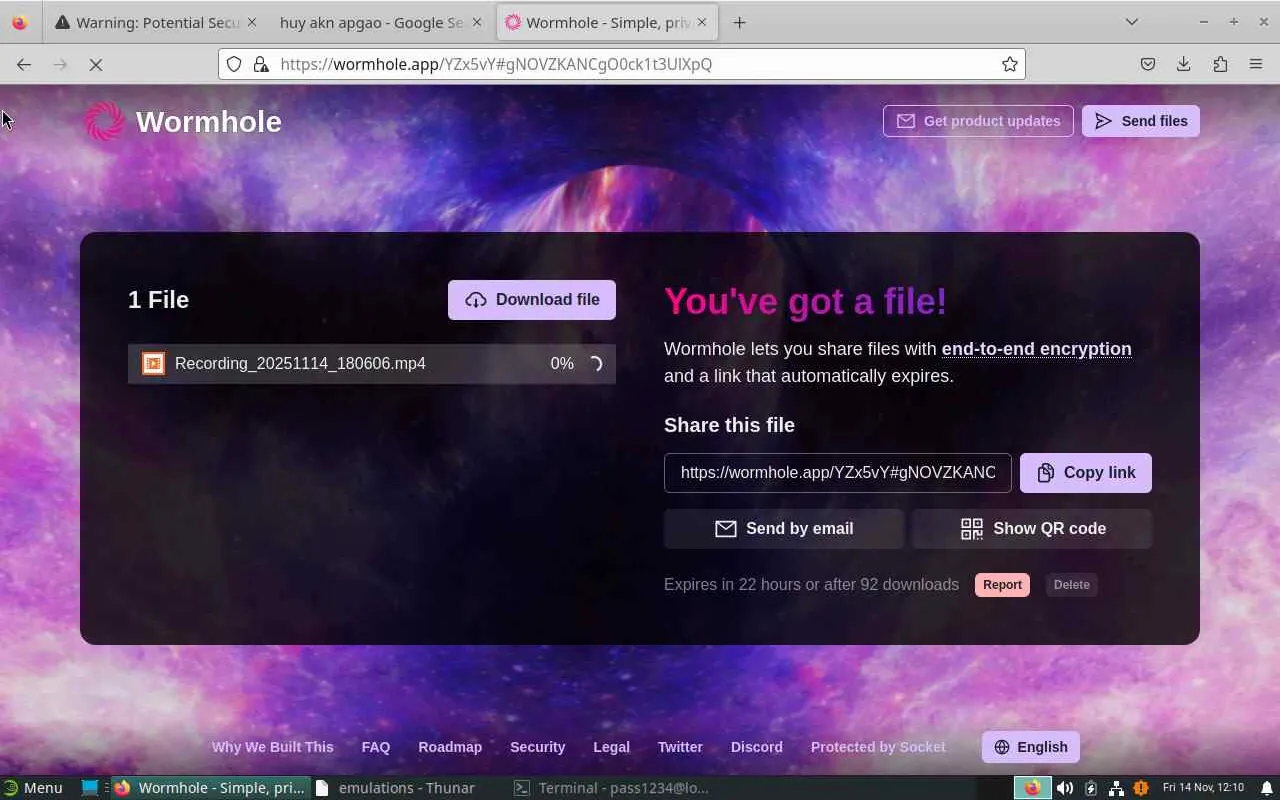Image resolution: width=1280 pixels, height=800 pixels.
Task: Open the Why We Built This link
Action: pos(273,747)
